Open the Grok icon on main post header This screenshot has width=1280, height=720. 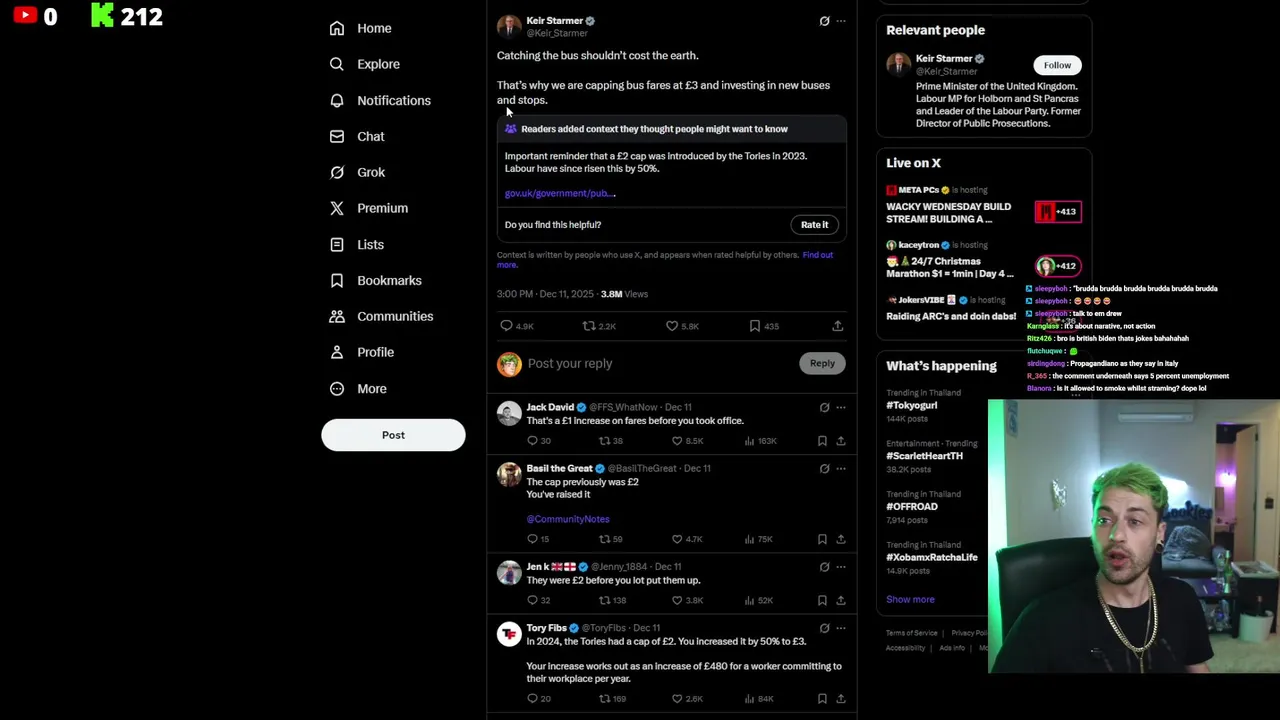pos(824,21)
